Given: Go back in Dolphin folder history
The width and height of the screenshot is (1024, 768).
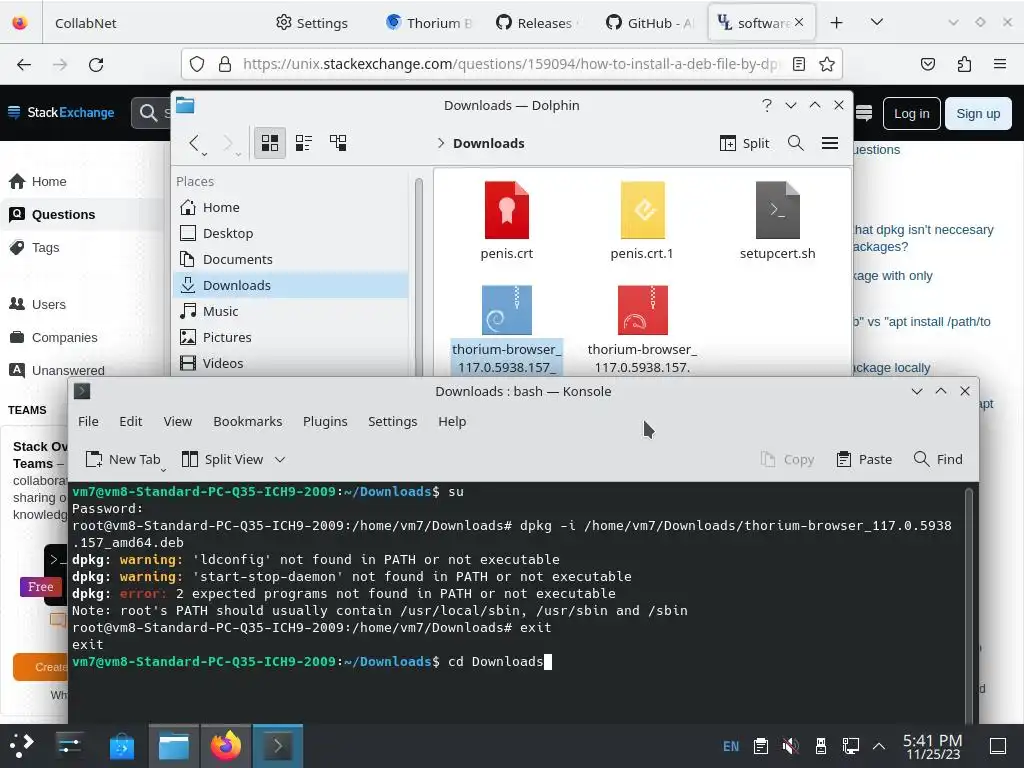Looking at the screenshot, I should pyautogui.click(x=194, y=143).
